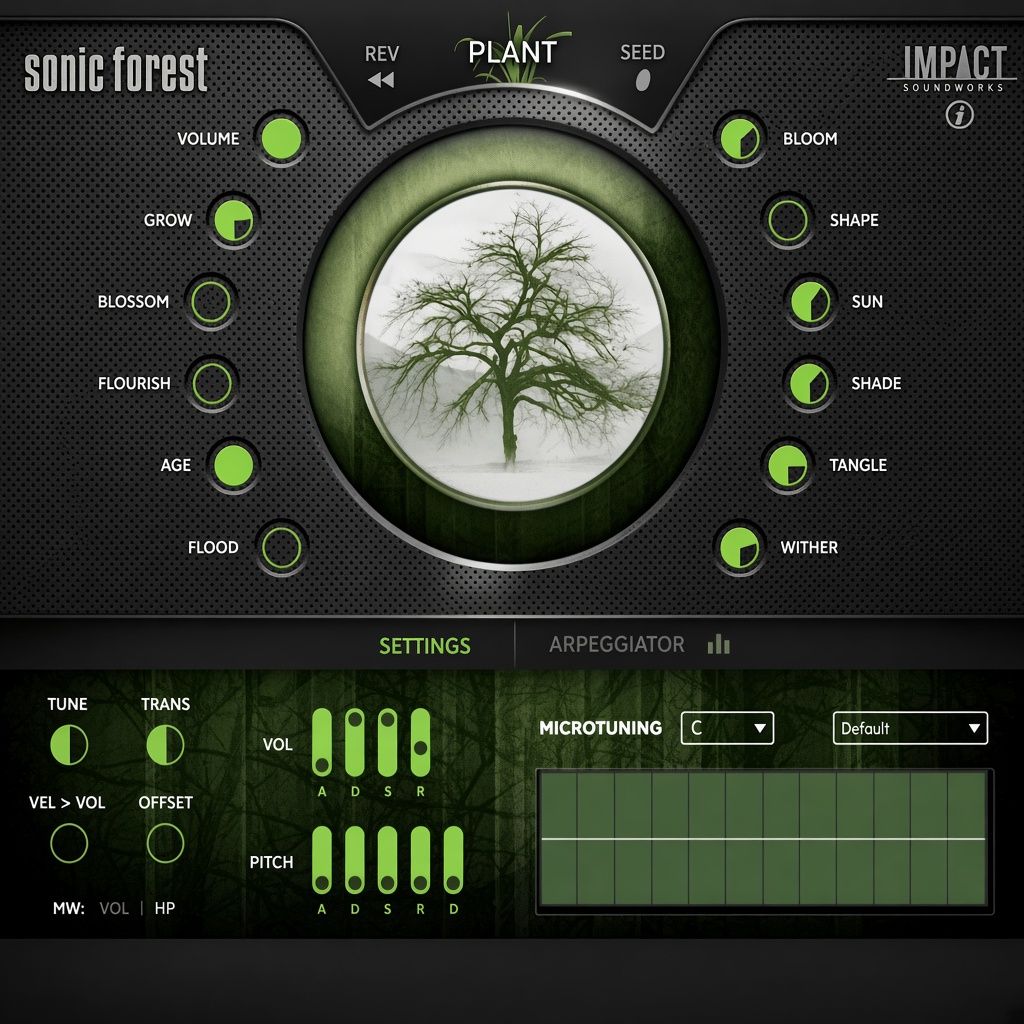Click the central tree image
Screen dimensions: 1024x1024
click(513, 345)
